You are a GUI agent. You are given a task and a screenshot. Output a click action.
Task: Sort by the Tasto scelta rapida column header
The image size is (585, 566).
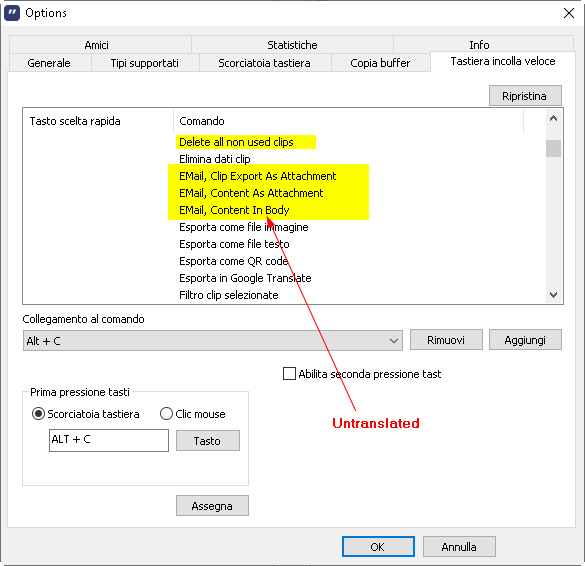(x=98, y=121)
